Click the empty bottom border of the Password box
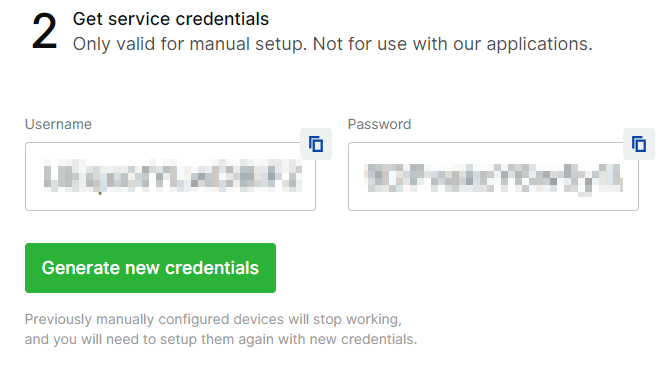 pos(493,210)
